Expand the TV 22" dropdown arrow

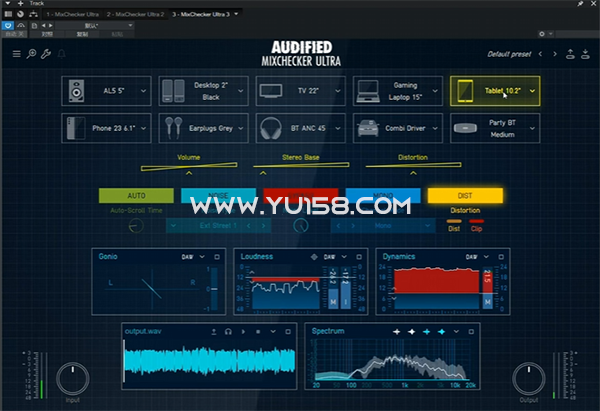(338, 91)
